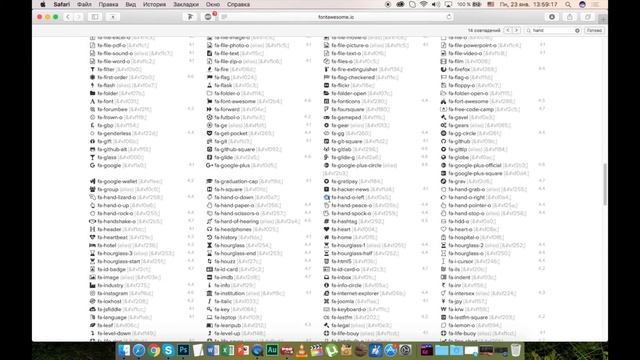Click the fa-instagram icon

[x=92, y=293]
